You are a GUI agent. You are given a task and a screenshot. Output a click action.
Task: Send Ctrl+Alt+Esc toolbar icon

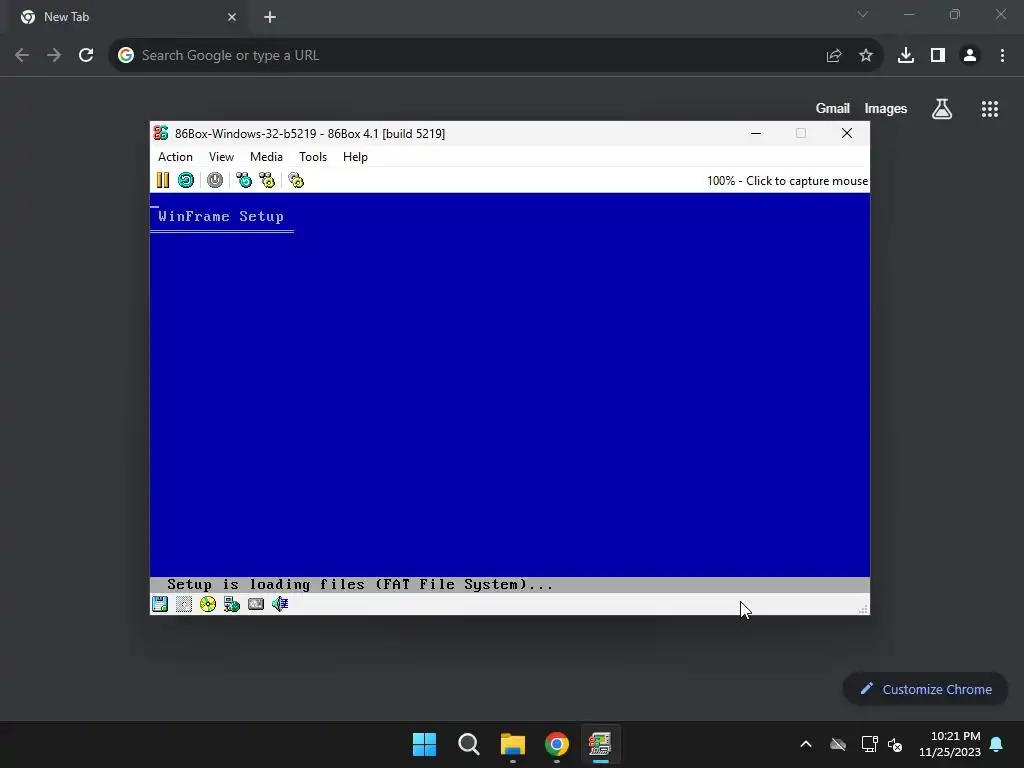(267, 180)
